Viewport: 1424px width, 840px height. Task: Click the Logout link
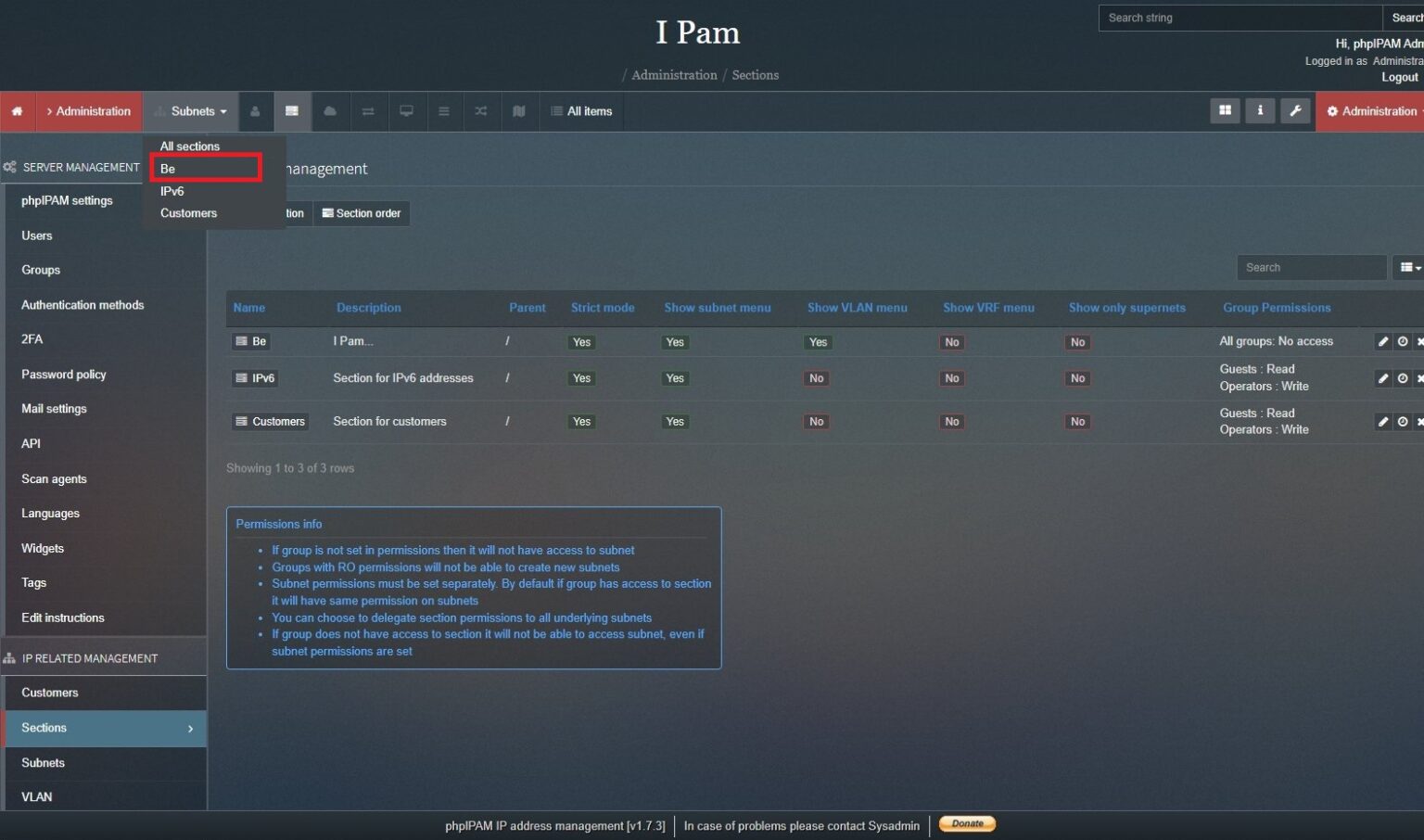coord(1399,77)
